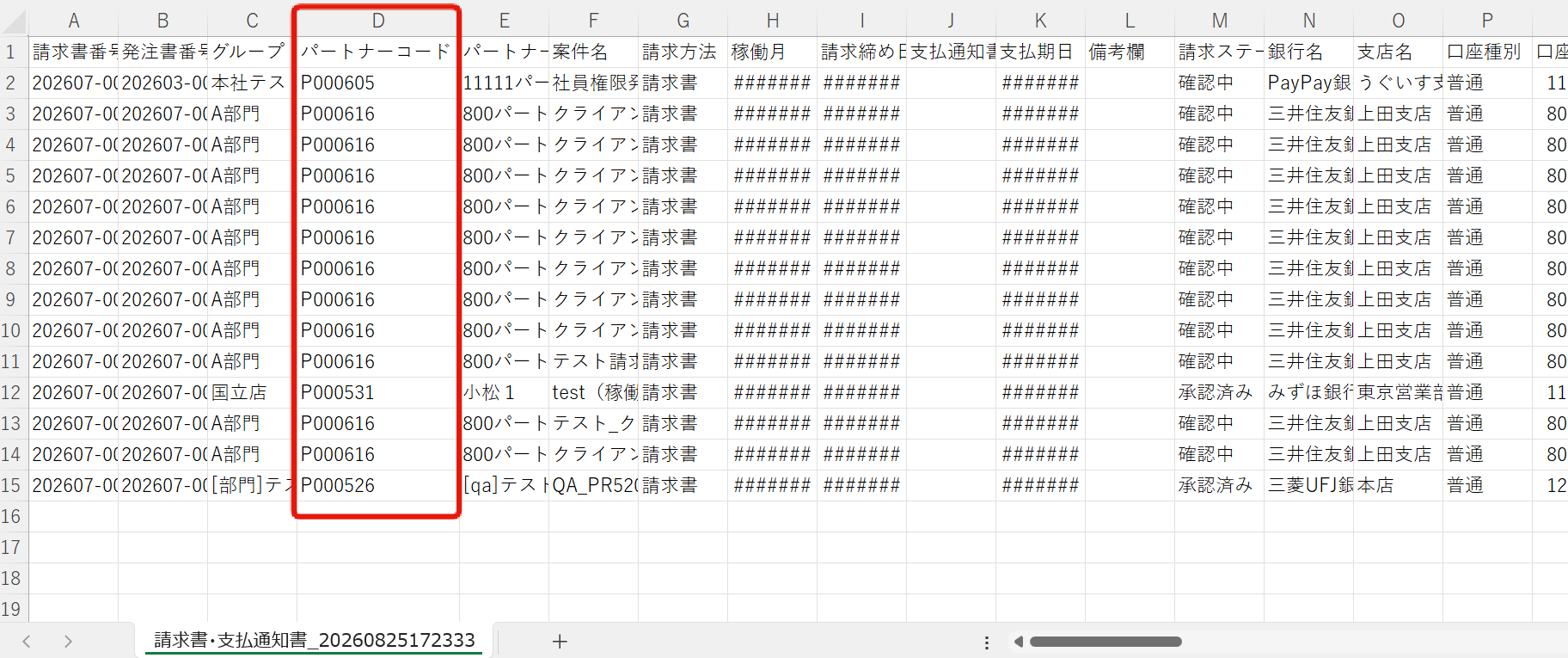Click the みずほ銀行 cell
This screenshot has height=658, width=1568.
click(1309, 392)
